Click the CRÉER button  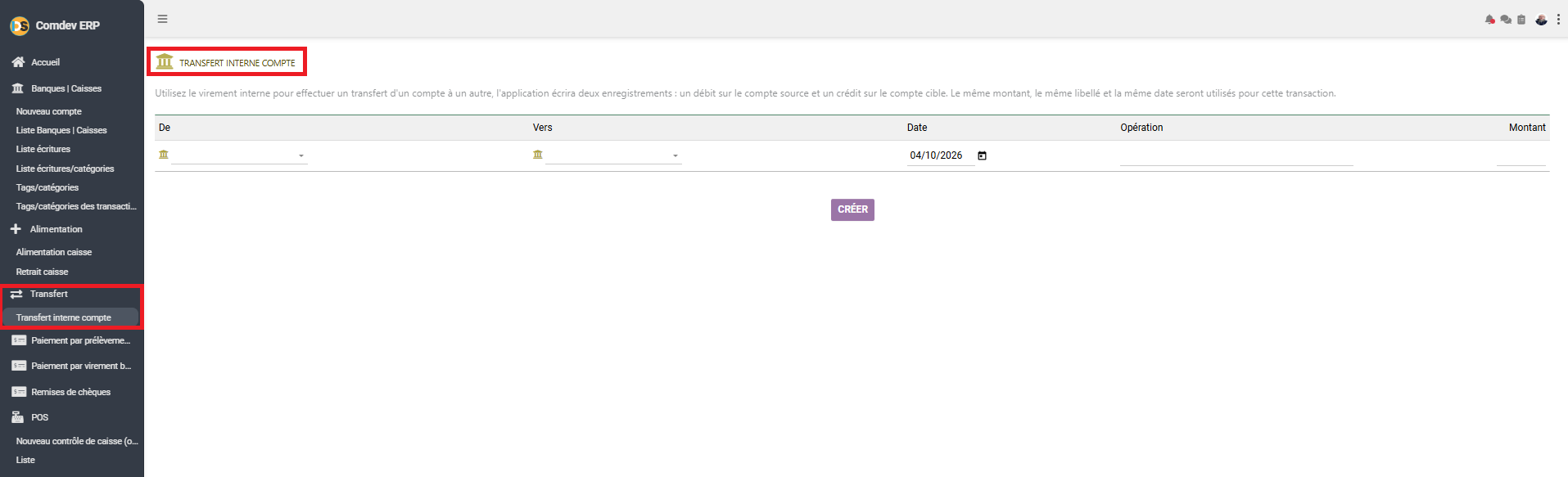pyautogui.click(x=852, y=209)
